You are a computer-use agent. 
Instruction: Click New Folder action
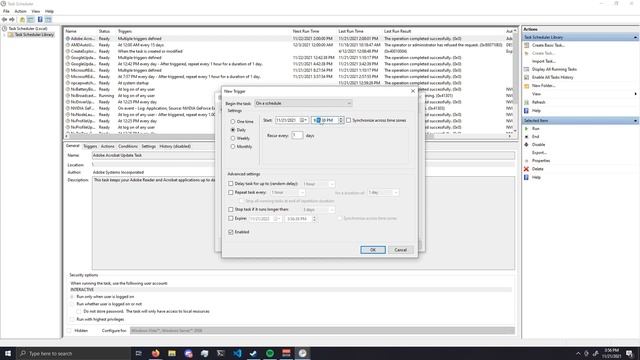tap(543, 86)
